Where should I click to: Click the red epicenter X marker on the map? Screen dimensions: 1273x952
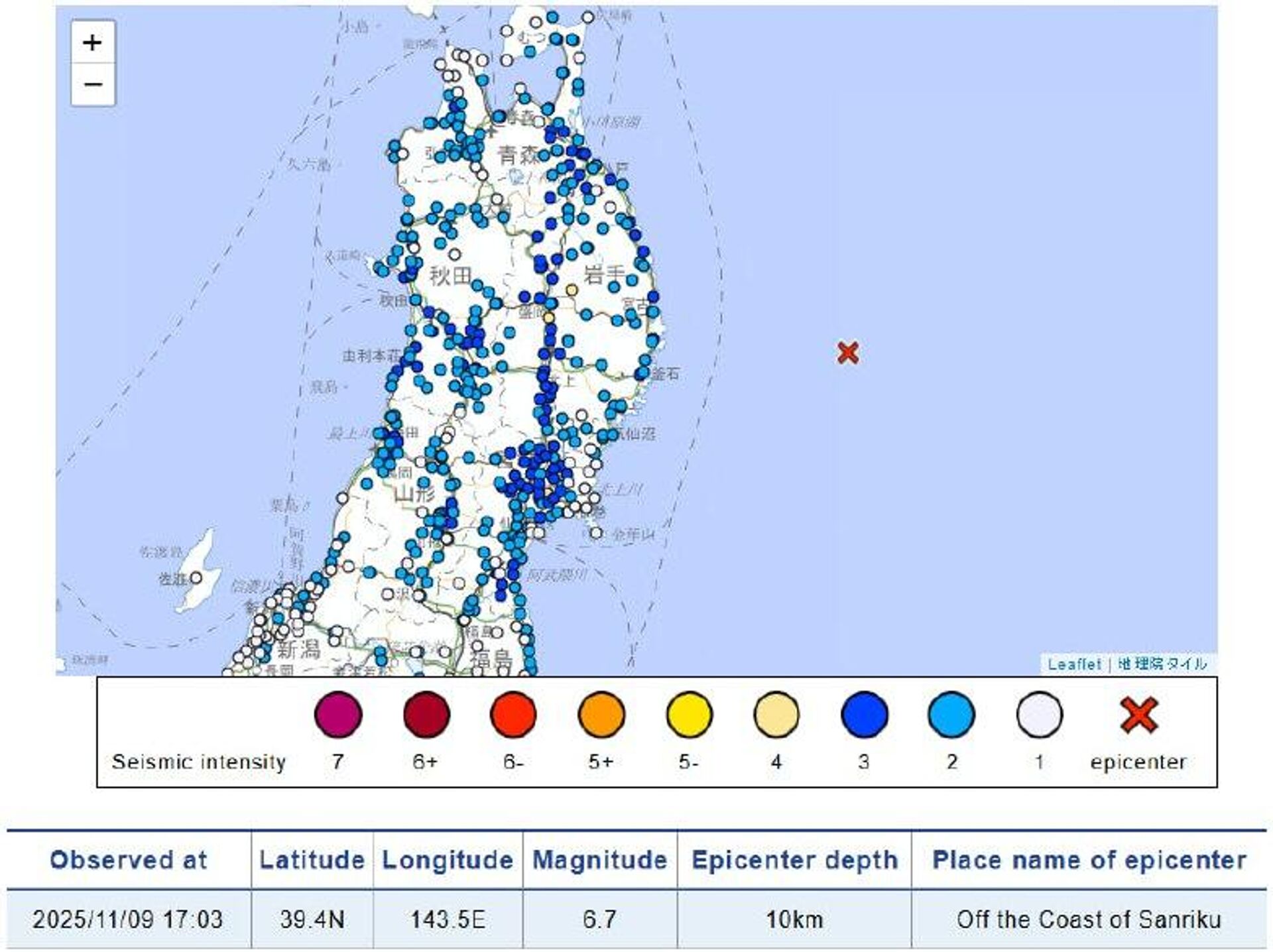click(x=848, y=353)
